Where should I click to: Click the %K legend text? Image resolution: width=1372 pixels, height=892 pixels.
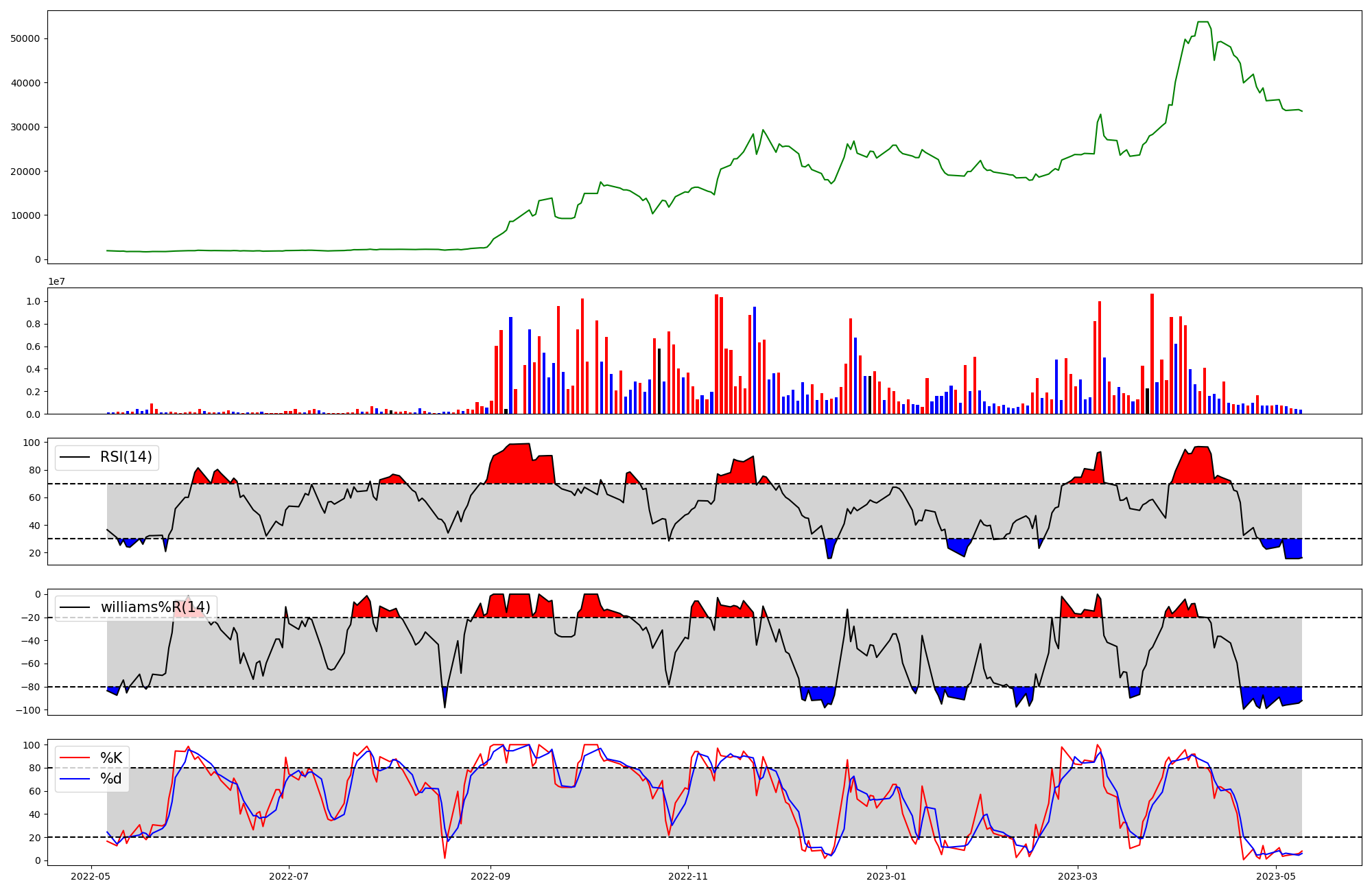click(111, 758)
